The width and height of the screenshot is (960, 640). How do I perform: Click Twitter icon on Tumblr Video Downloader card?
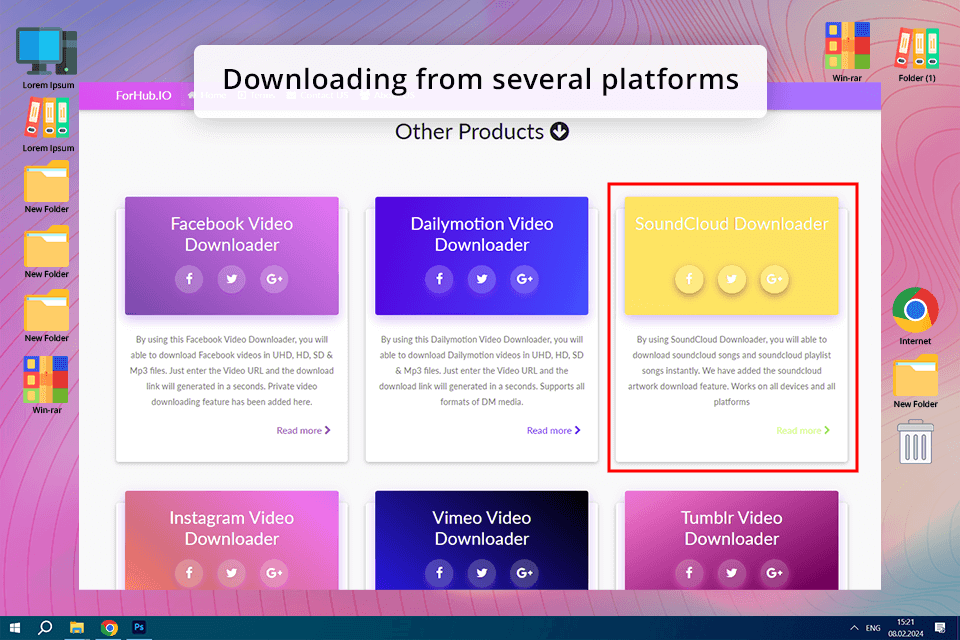click(x=732, y=573)
